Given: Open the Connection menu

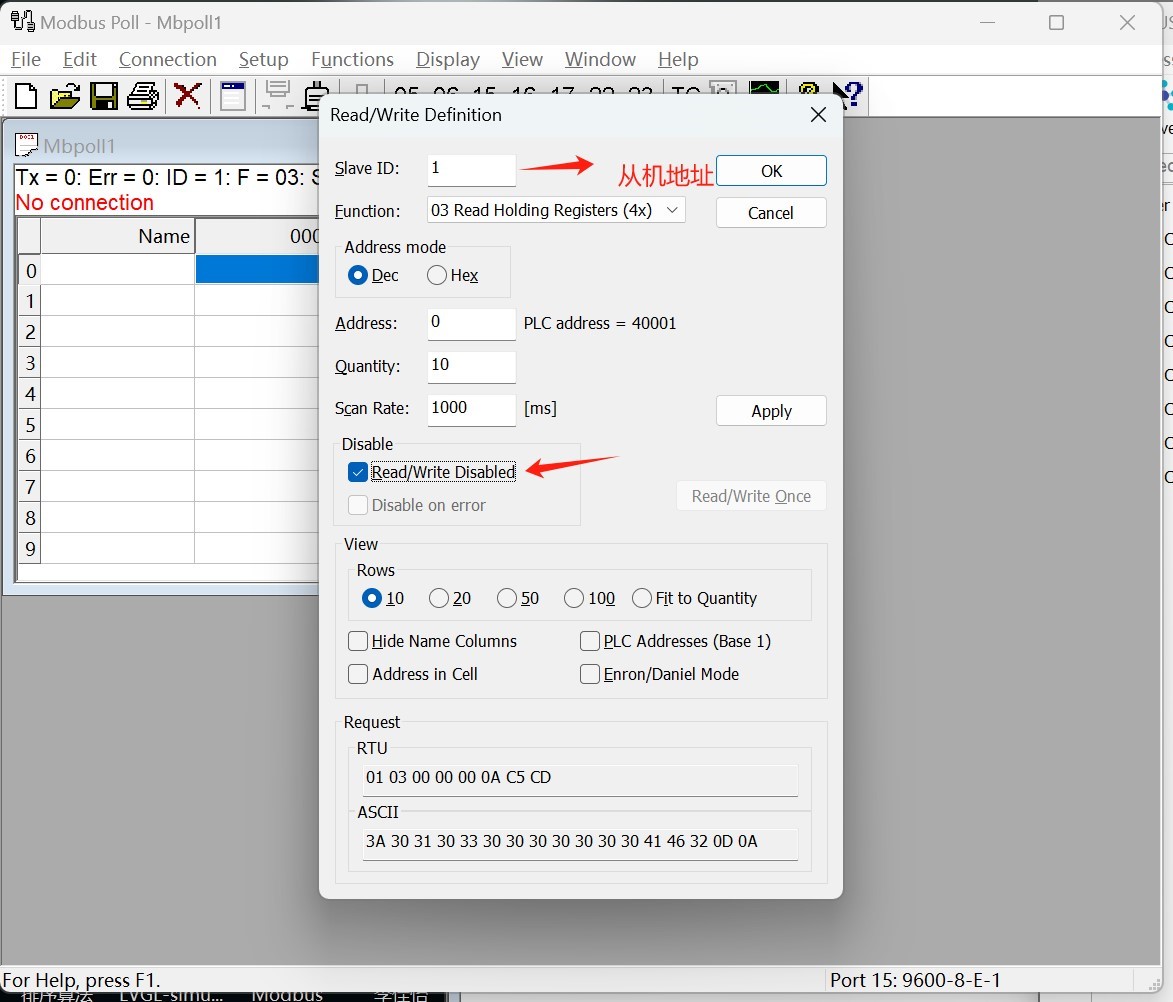Looking at the screenshot, I should coord(167,59).
